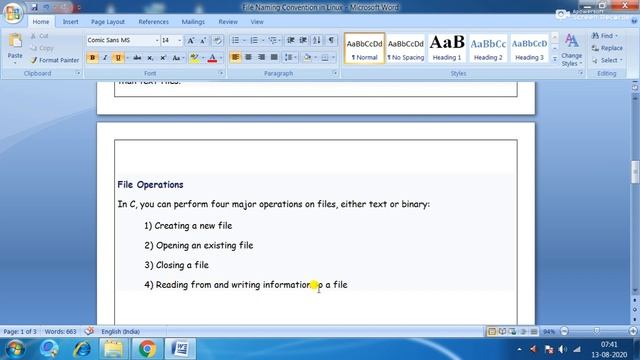Switch to Outline view in status bar

523,331
